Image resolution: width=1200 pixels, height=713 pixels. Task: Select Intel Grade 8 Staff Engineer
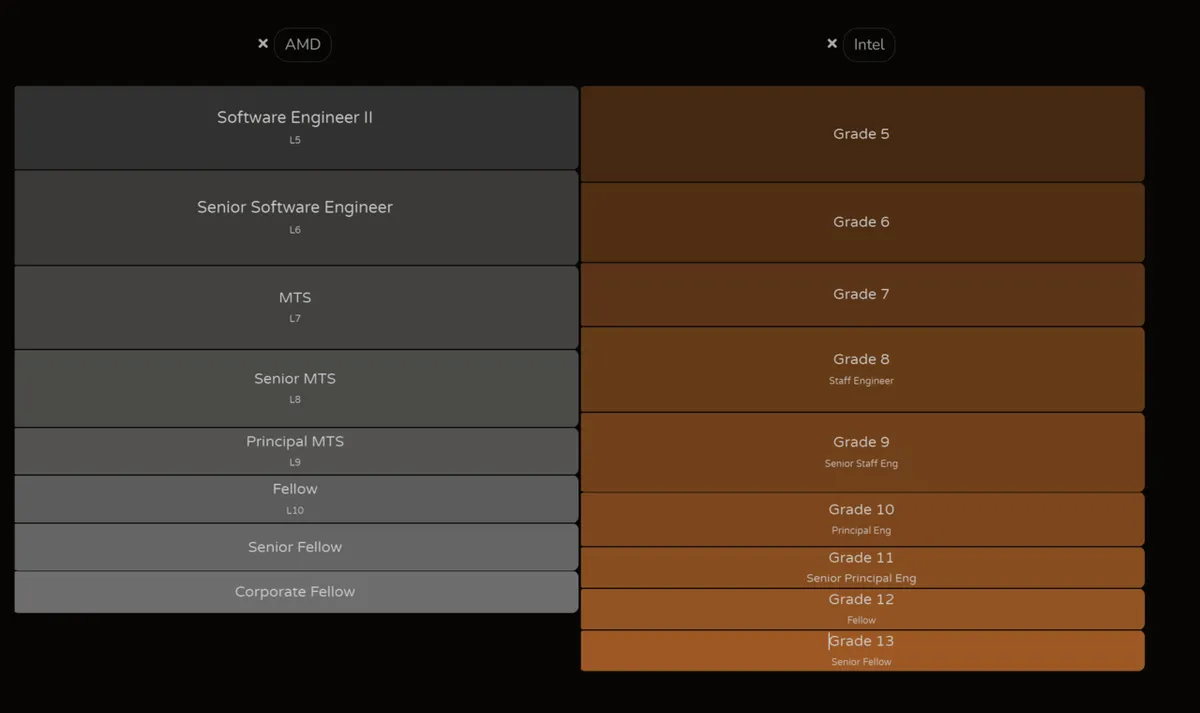861,369
